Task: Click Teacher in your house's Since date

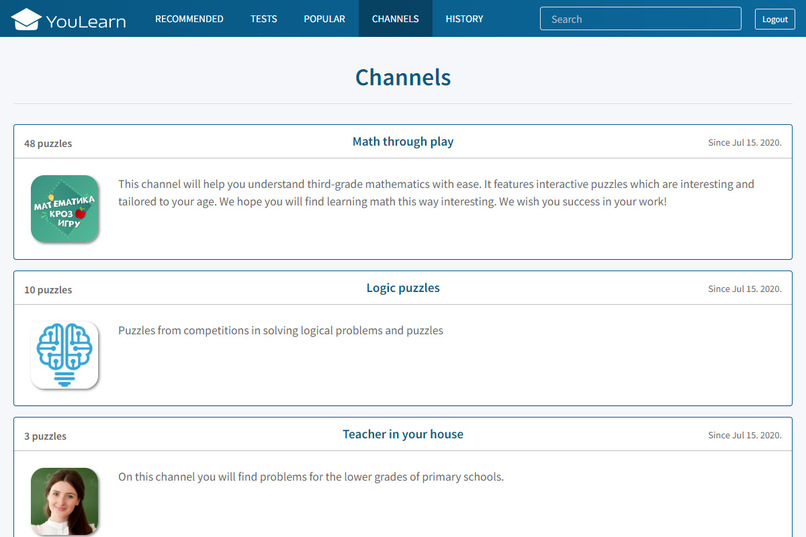Action: [x=744, y=435]
